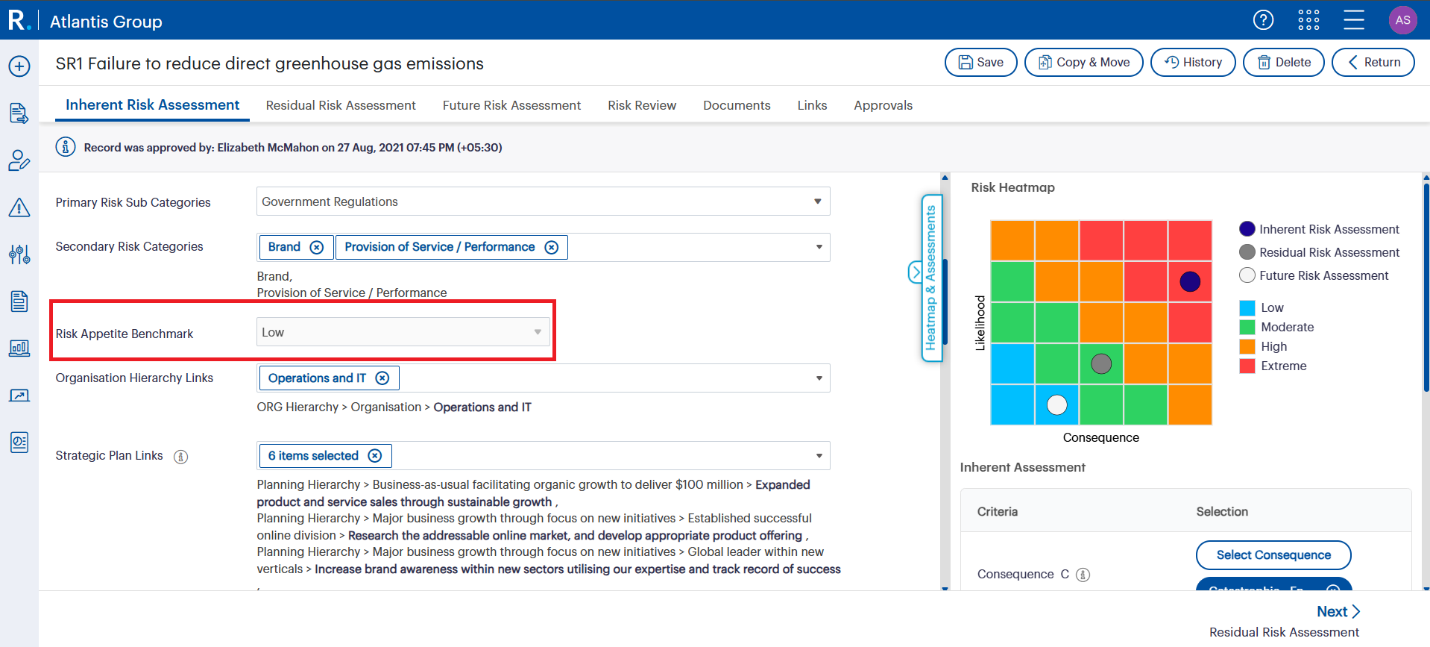The width and height of the screenshot is (1430, 647).
Task: Click the Save button
Action: coord(981,62)
